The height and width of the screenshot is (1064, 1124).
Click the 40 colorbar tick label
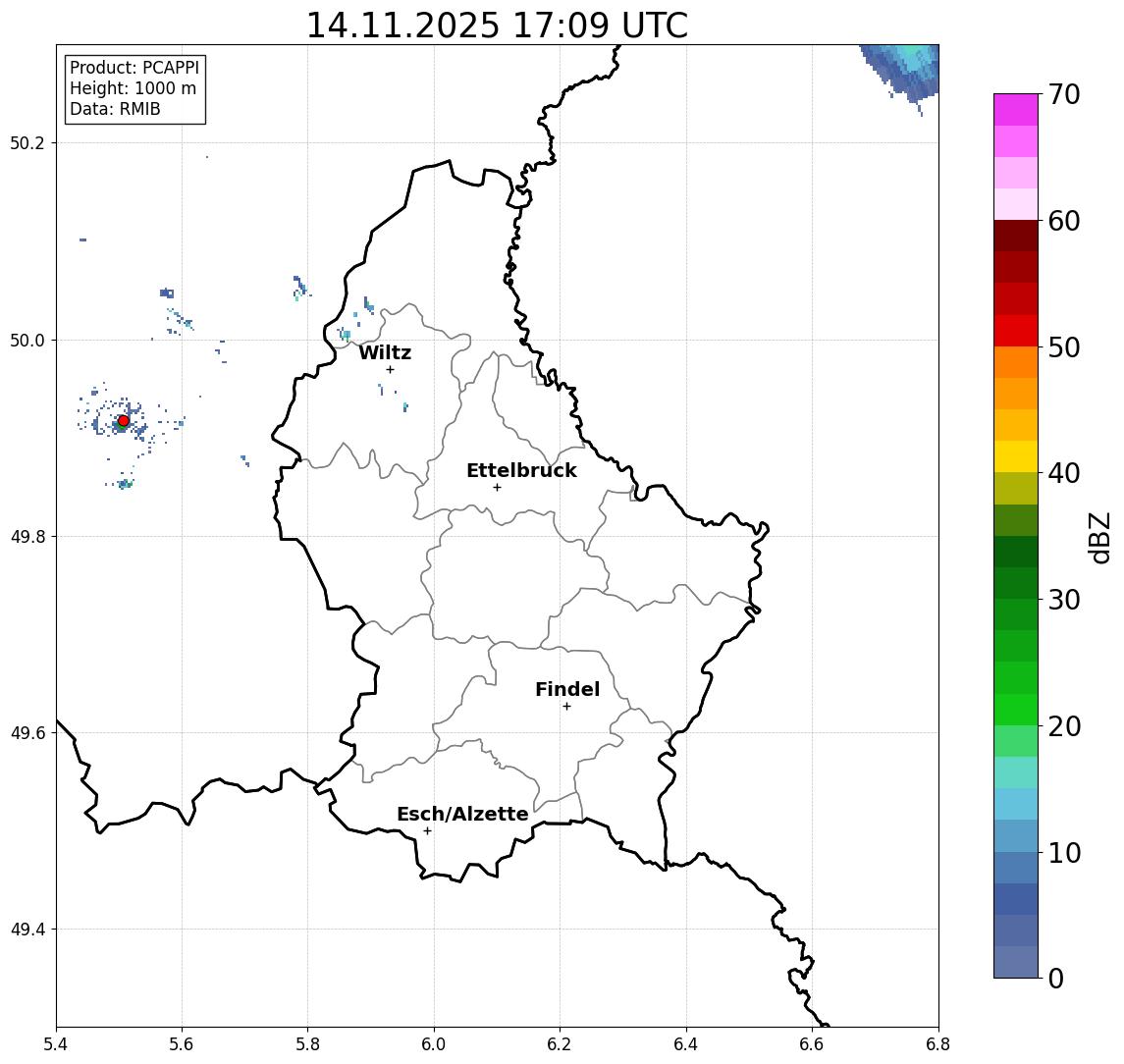pos(1064,473)
